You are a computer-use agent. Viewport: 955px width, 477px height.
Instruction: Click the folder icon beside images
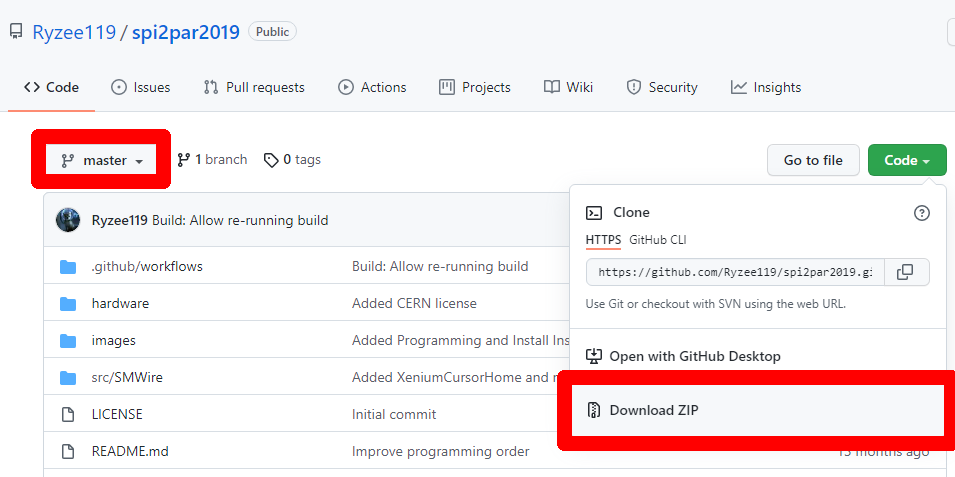point(68,341)
